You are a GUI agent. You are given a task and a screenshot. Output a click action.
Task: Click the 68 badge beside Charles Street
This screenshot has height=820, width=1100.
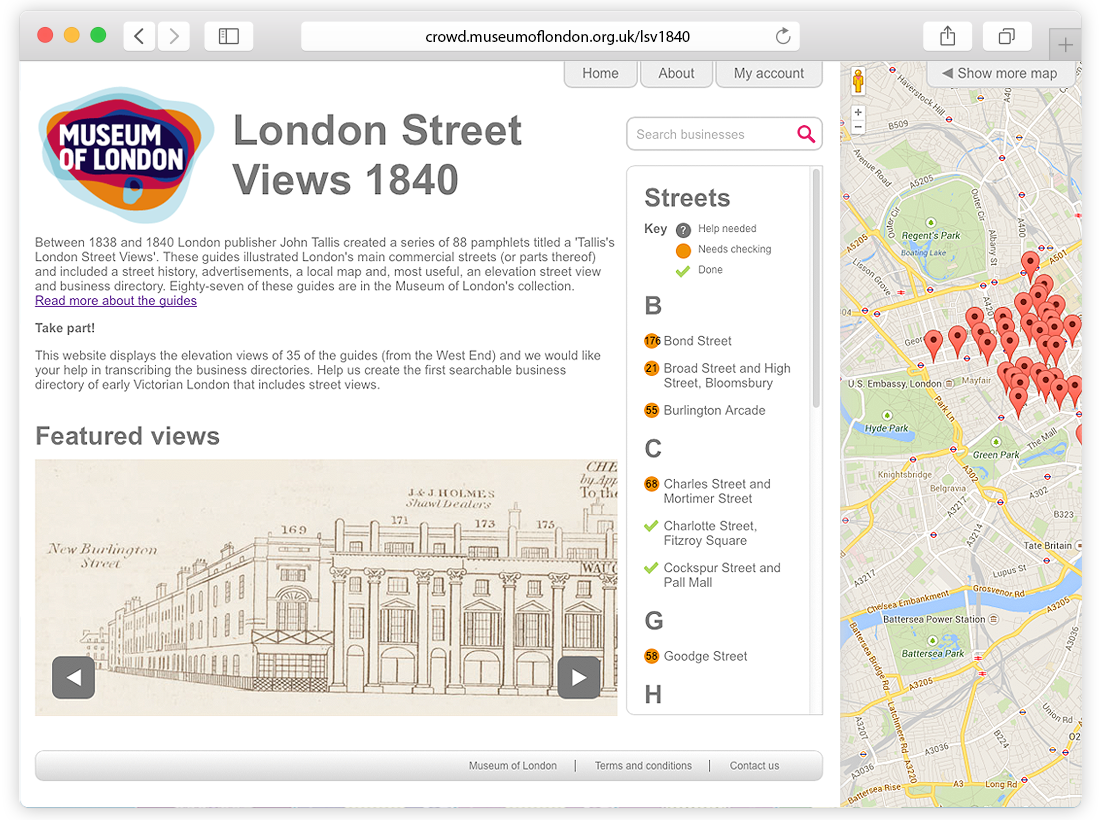click(652, 484)
